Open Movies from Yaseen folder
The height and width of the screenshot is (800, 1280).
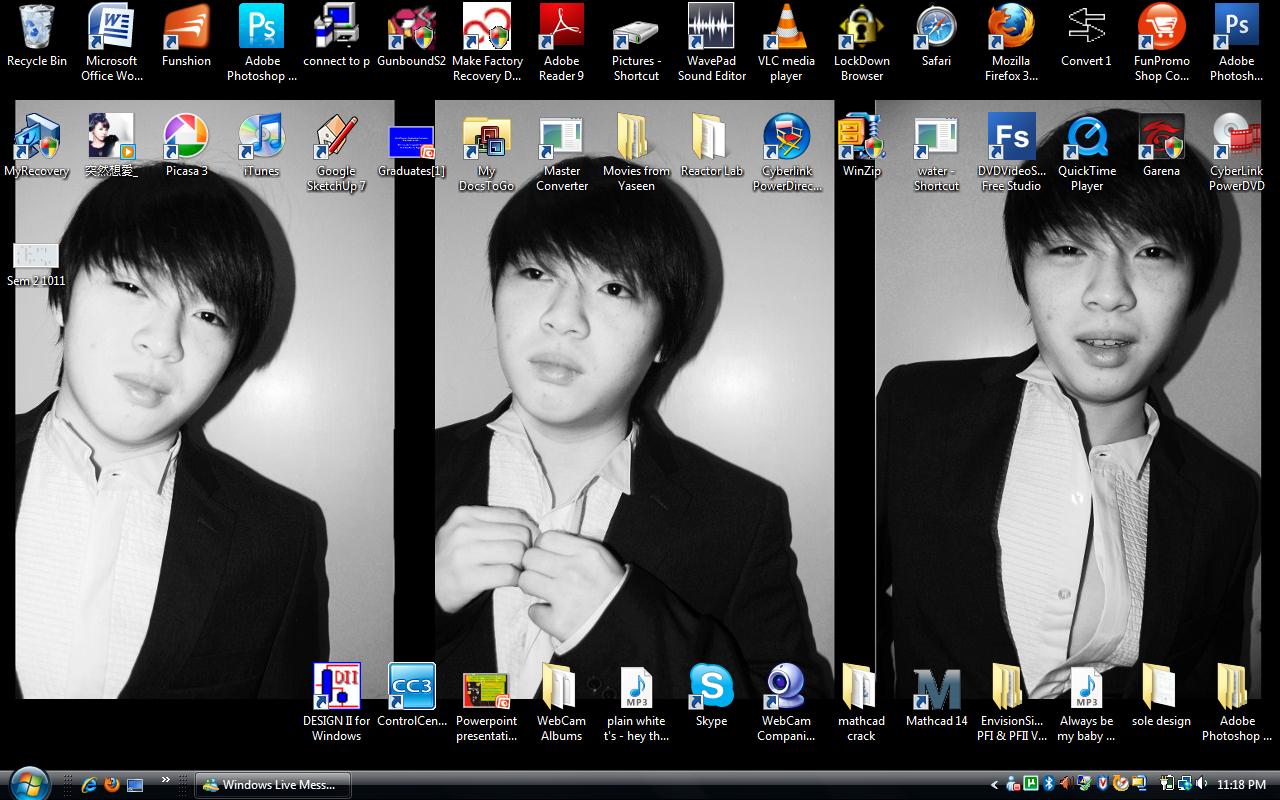pos(636,153)
